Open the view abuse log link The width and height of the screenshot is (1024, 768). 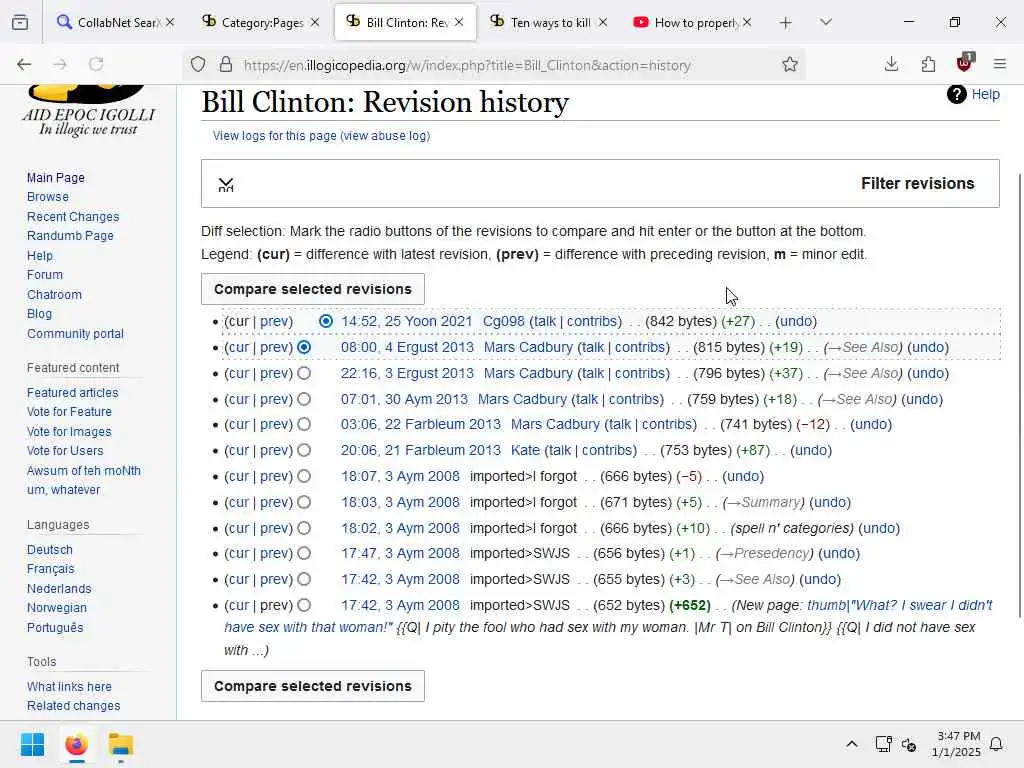[x=385, y=136]
